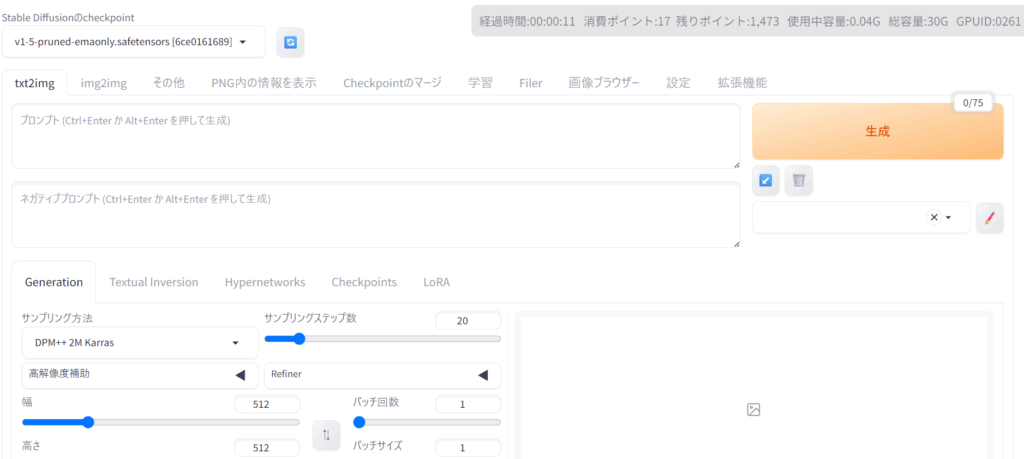The image size is (1024, 459).
Task: Click the サンプリングステップ数 slider
Action: tap(382, 339)
